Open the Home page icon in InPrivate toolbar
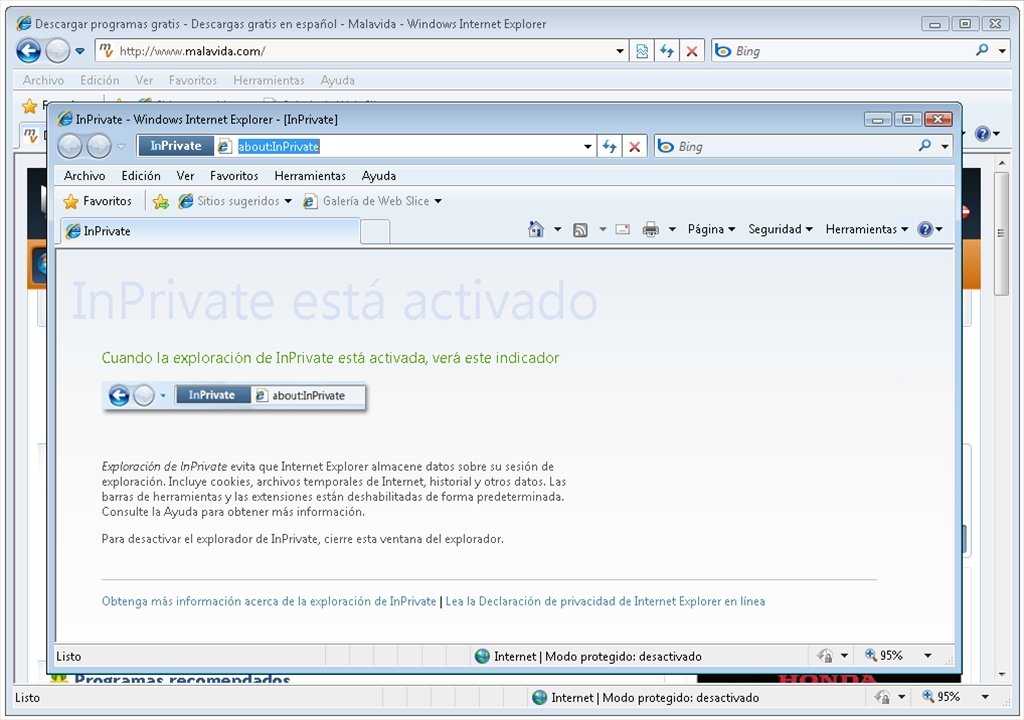Viewport: 1024px width, 720px height. pos(536,229)
